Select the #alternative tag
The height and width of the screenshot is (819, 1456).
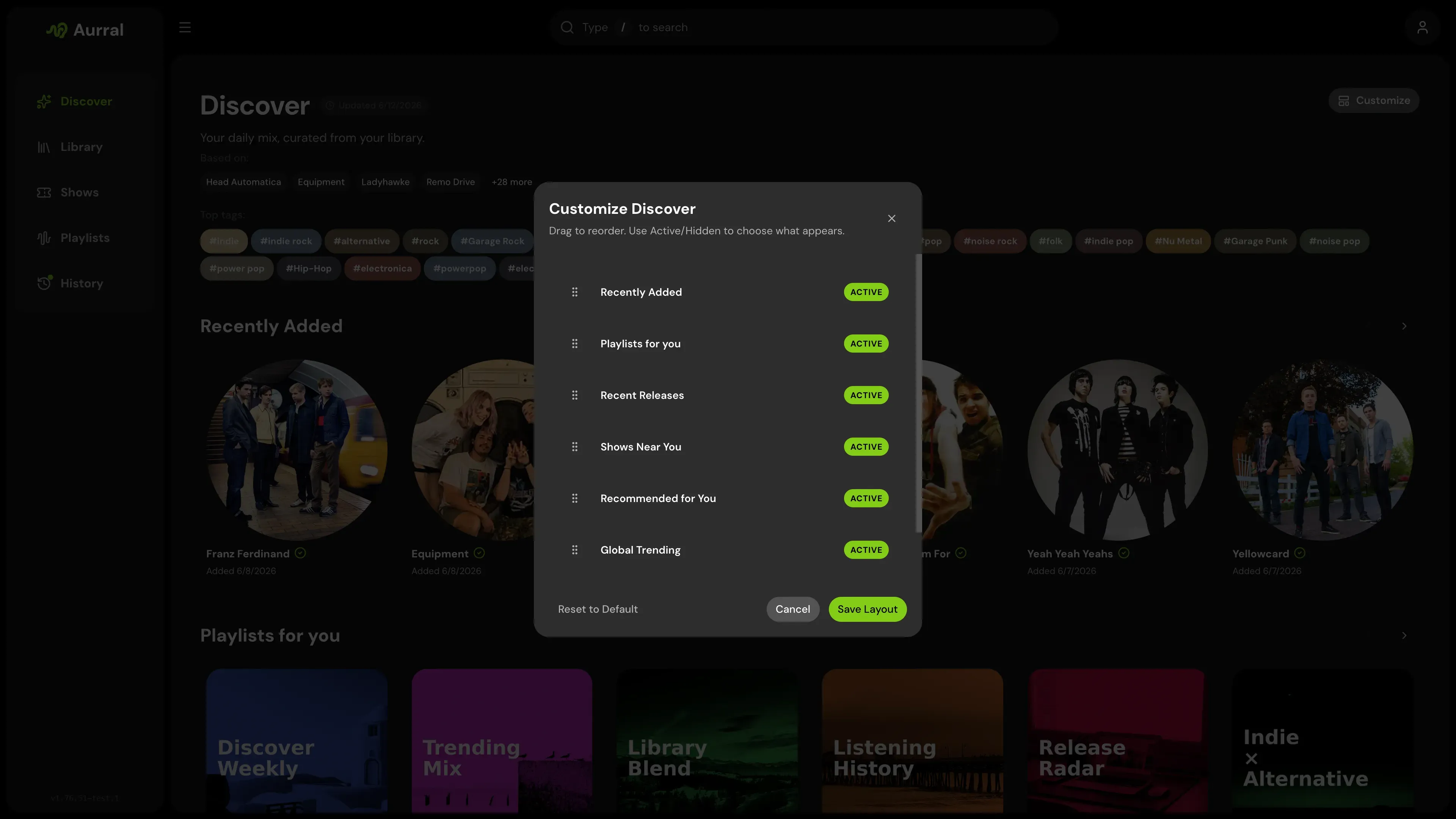pyautogui.click(x=361, y=242)
